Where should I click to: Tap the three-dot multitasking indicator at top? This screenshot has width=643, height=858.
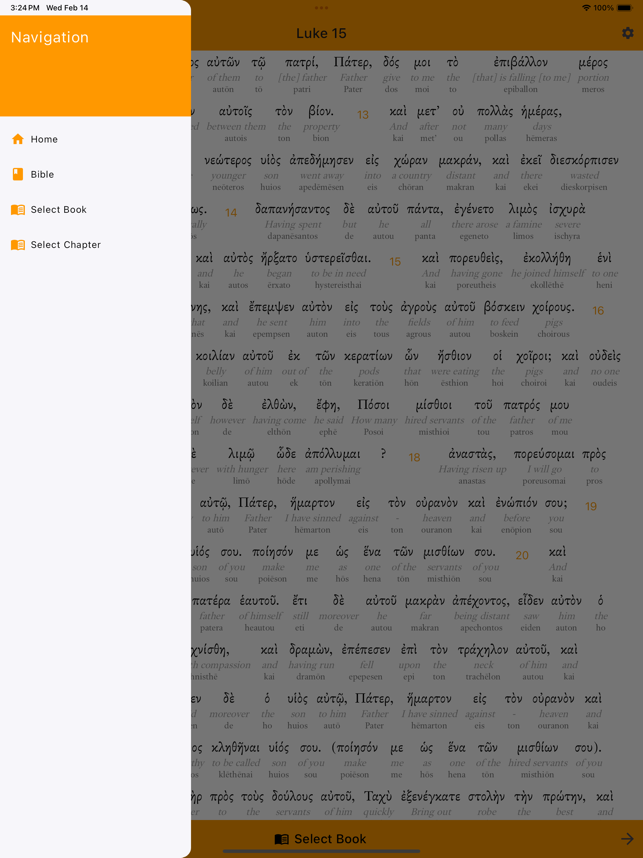[321, 8]
